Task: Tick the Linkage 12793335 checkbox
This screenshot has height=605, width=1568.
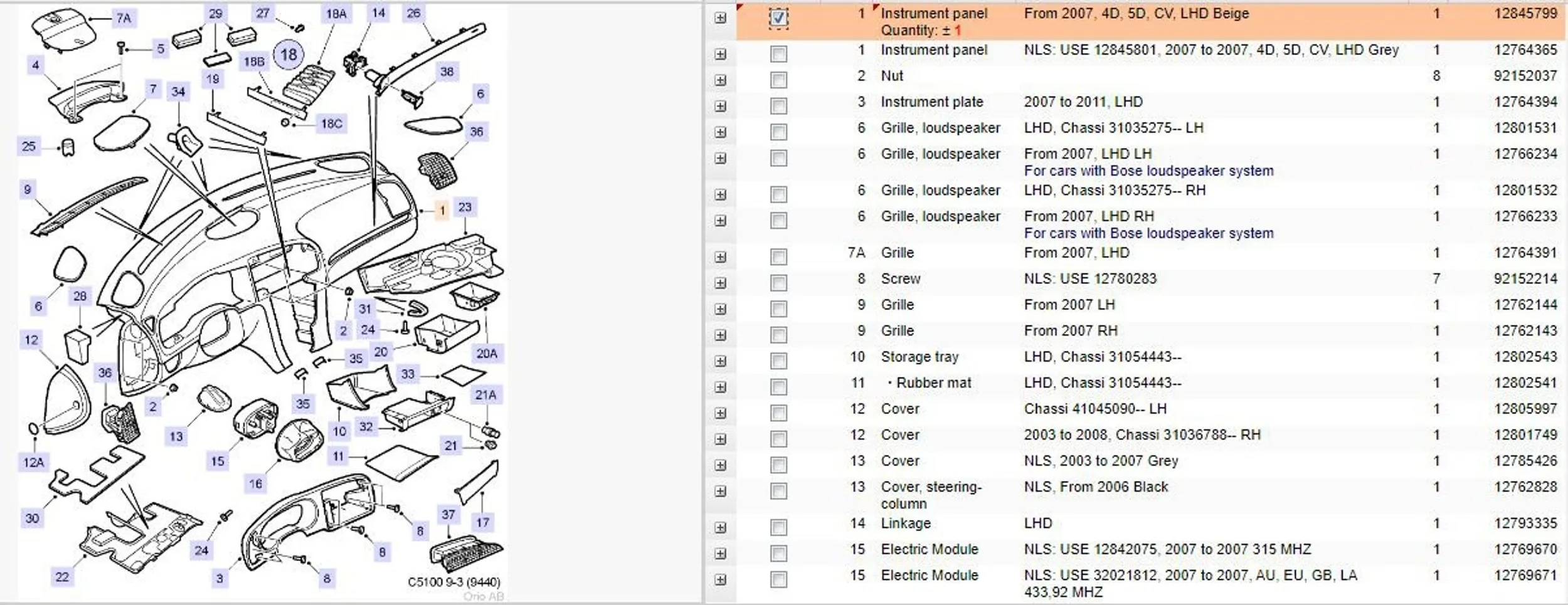Action: click(x=778, y=528)
